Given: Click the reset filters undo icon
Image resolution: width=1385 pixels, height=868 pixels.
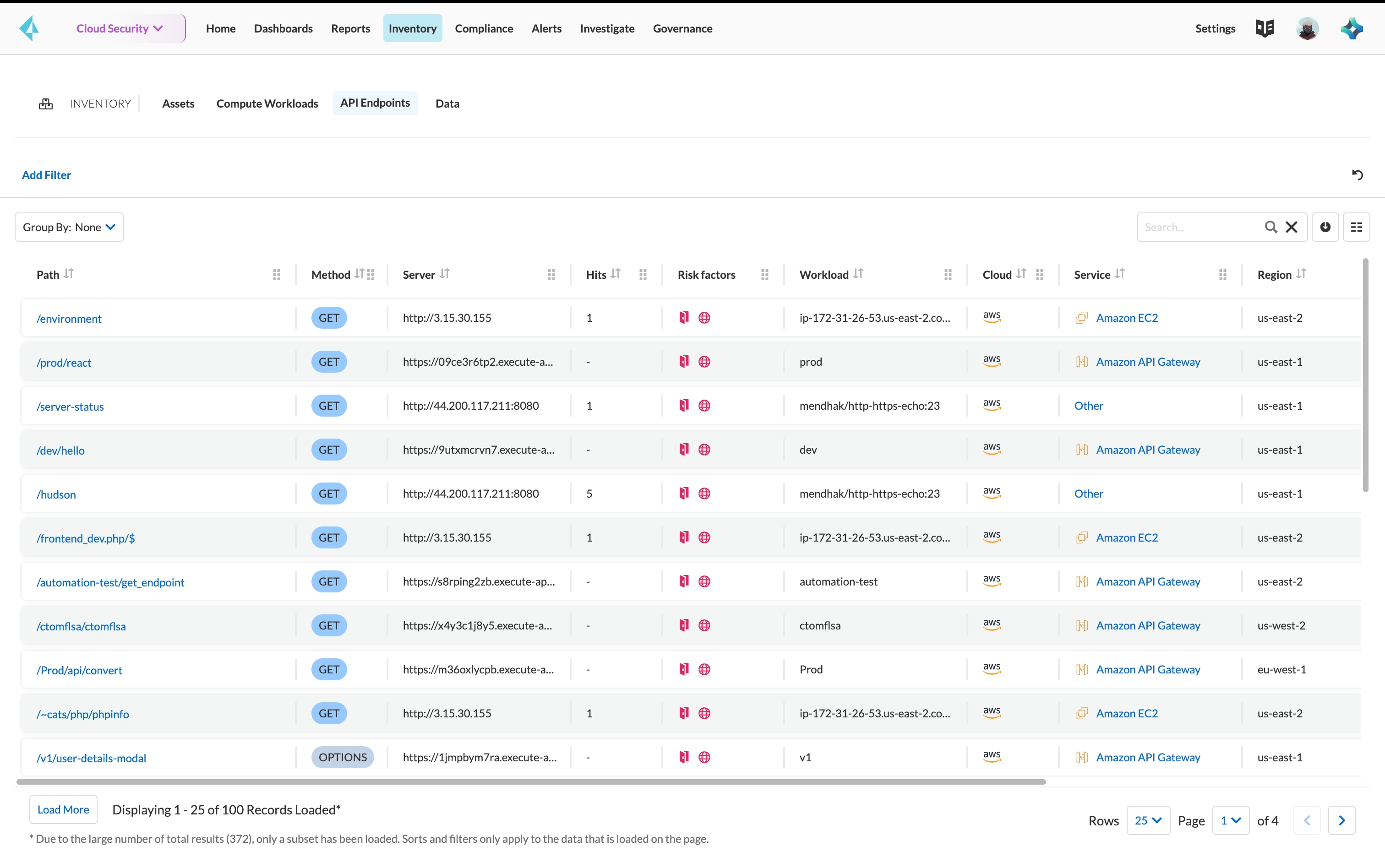Looking at the screenshot, I should [x=1357, y=174].
